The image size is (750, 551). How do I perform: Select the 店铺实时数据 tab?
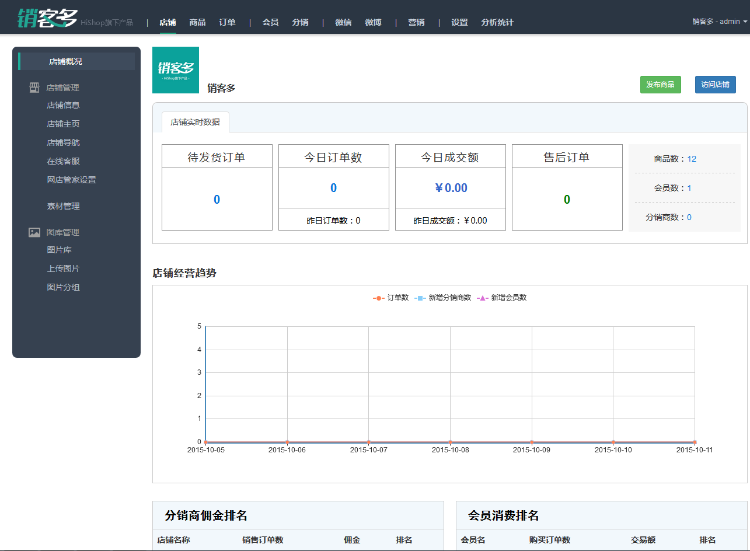tap(196, 122)
